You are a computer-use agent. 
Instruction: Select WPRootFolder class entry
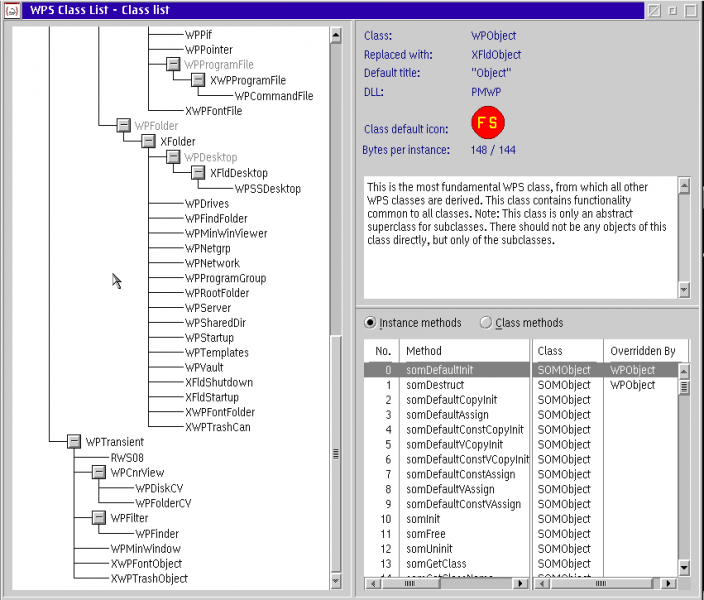[217, 293]
